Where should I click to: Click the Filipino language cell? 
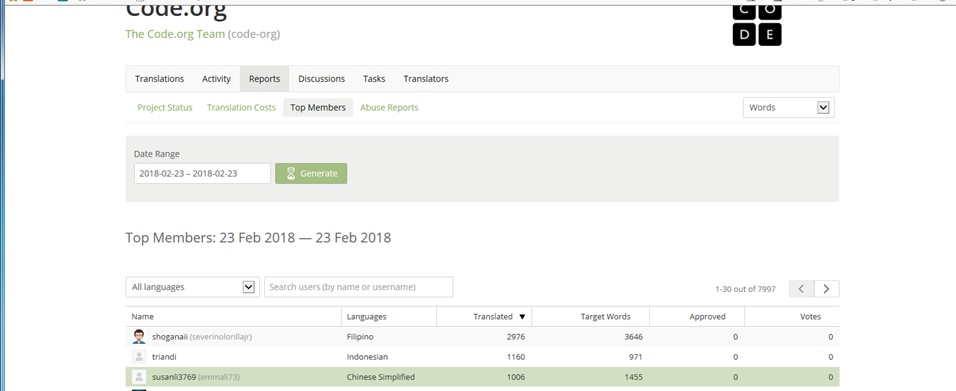point(360,337)
